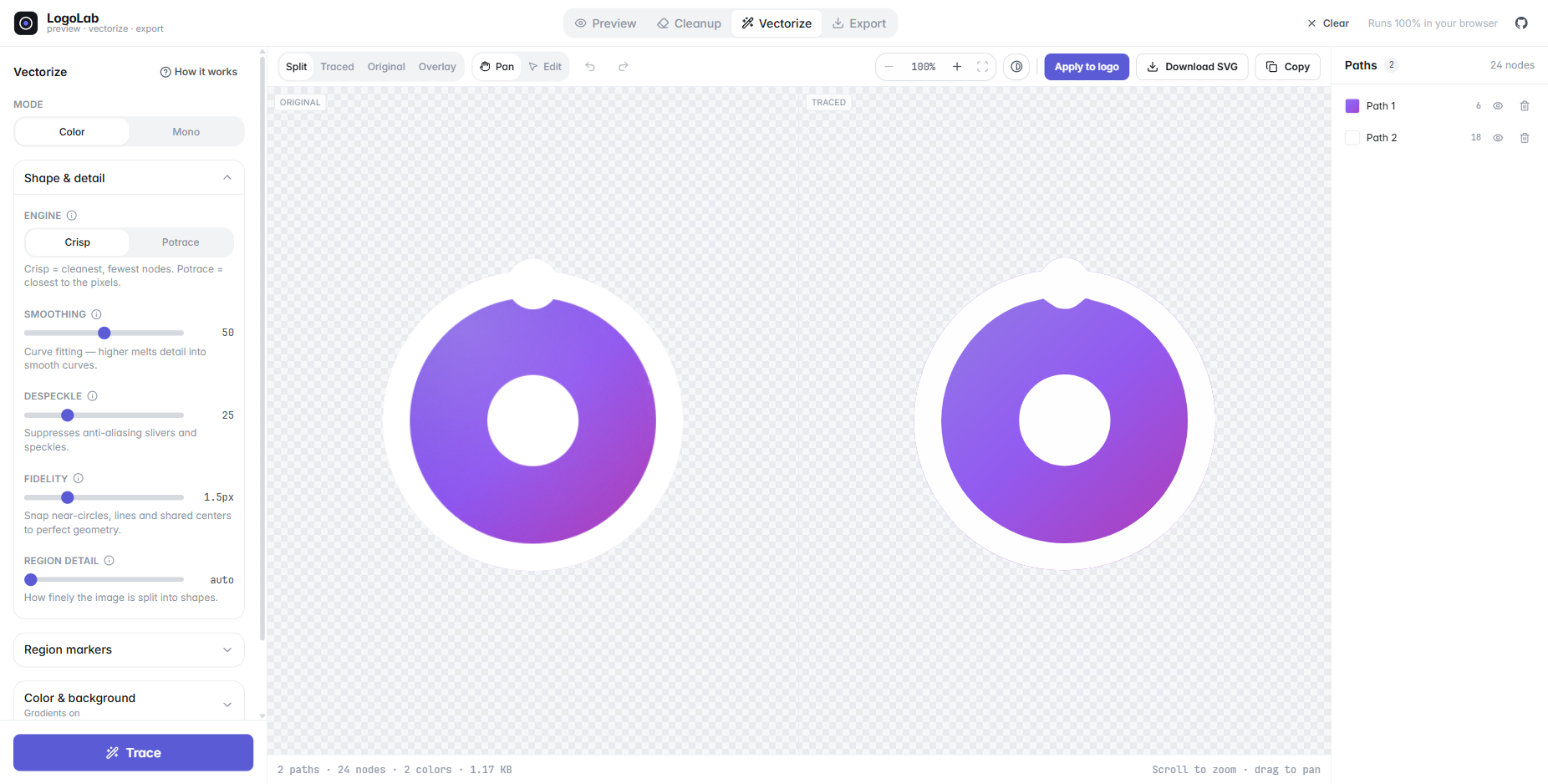Expand the Region markers section

click(x=129, y=650)
